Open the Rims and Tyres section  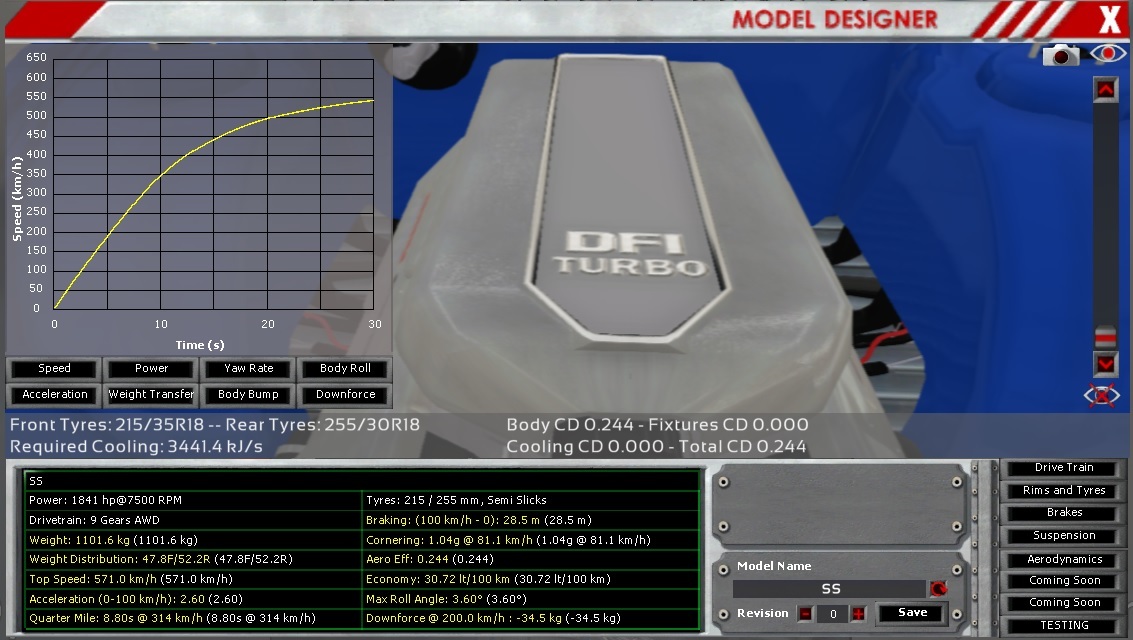coord(1064,490)
